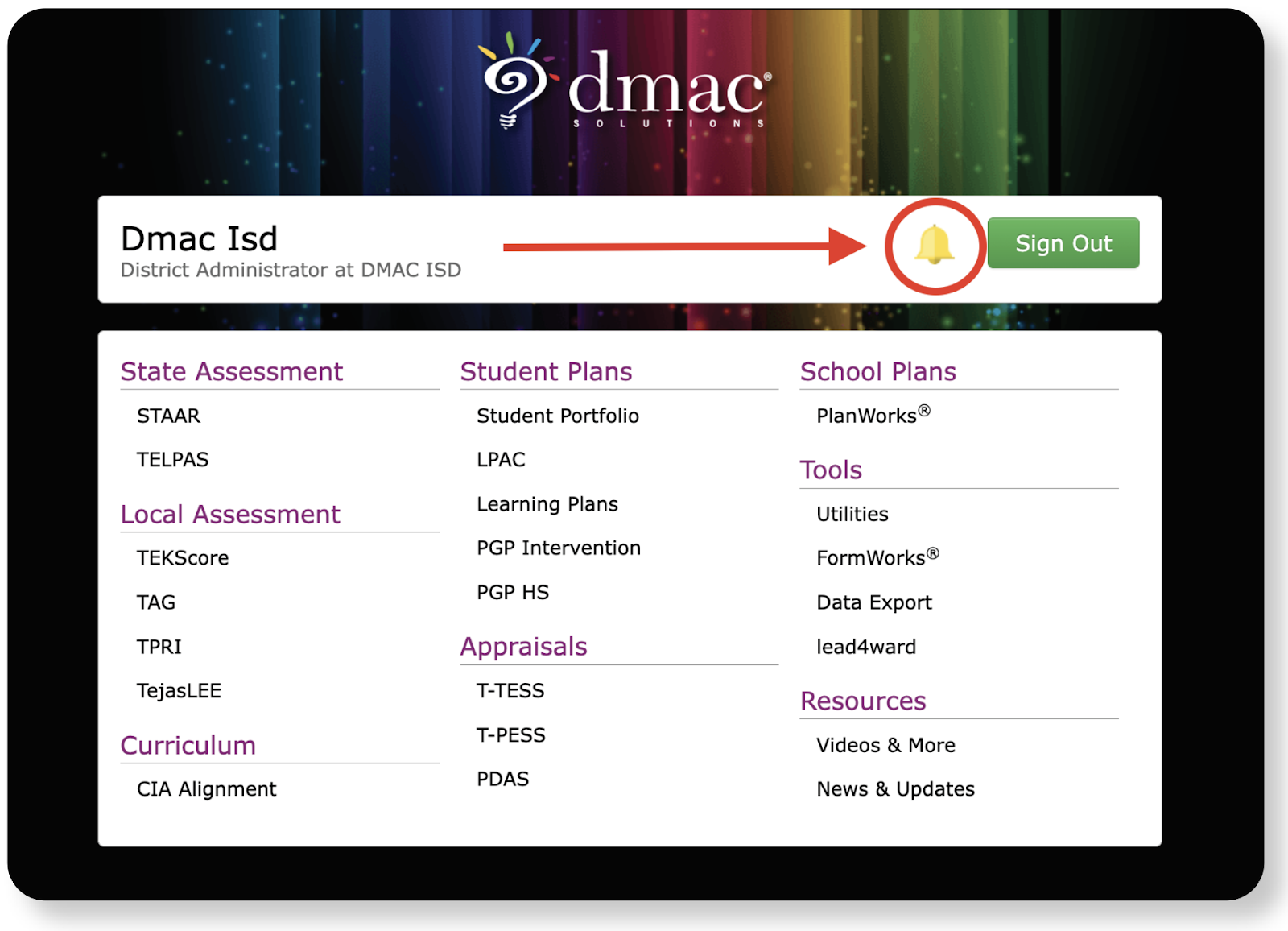Click the Appraisals section heading
This screenshot has height=931, width=1288.
coord(523,647)
